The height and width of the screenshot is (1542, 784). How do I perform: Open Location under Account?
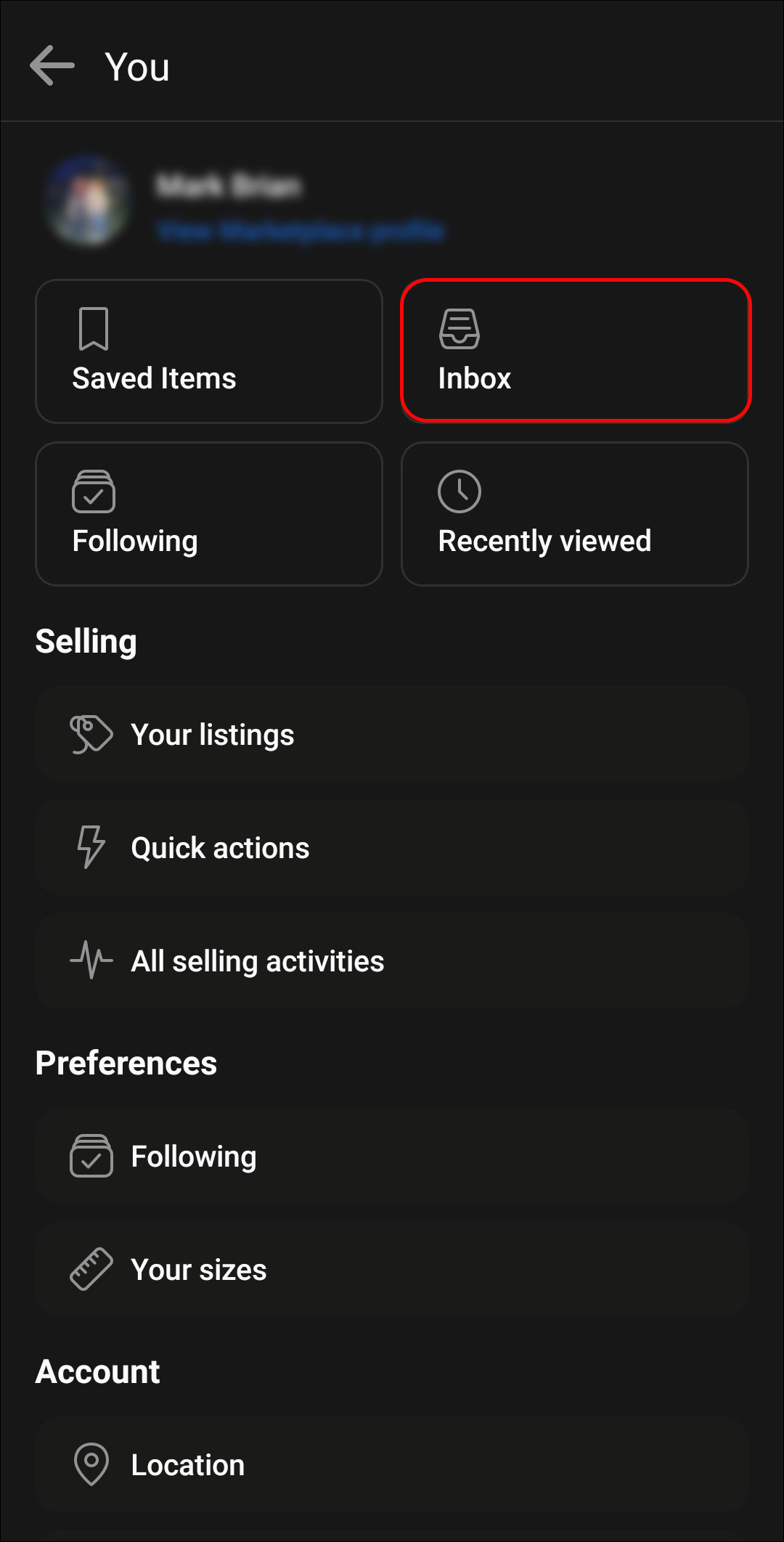(392, 1464)
